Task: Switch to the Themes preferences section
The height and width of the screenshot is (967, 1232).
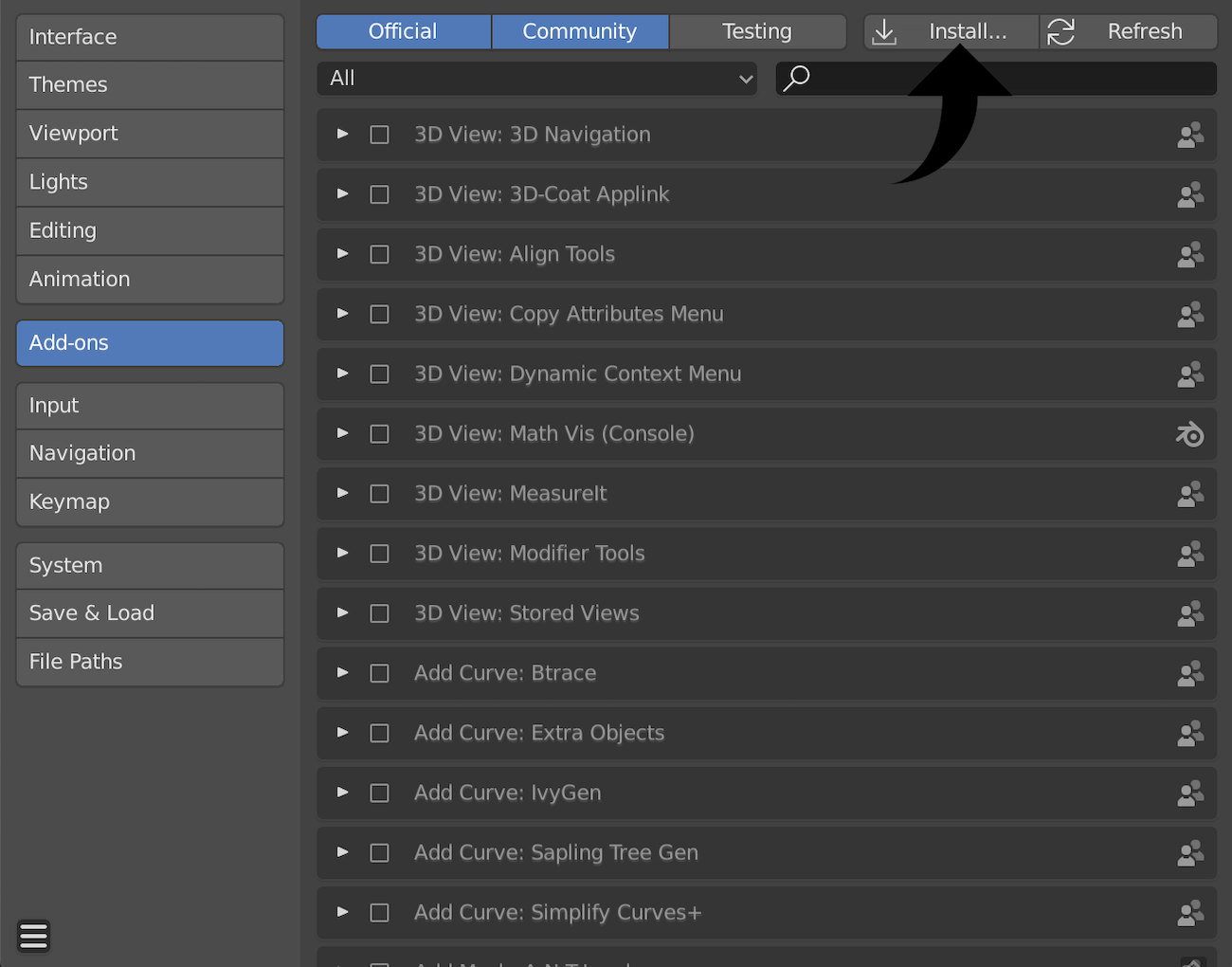Action: click(x=150, y=84)
